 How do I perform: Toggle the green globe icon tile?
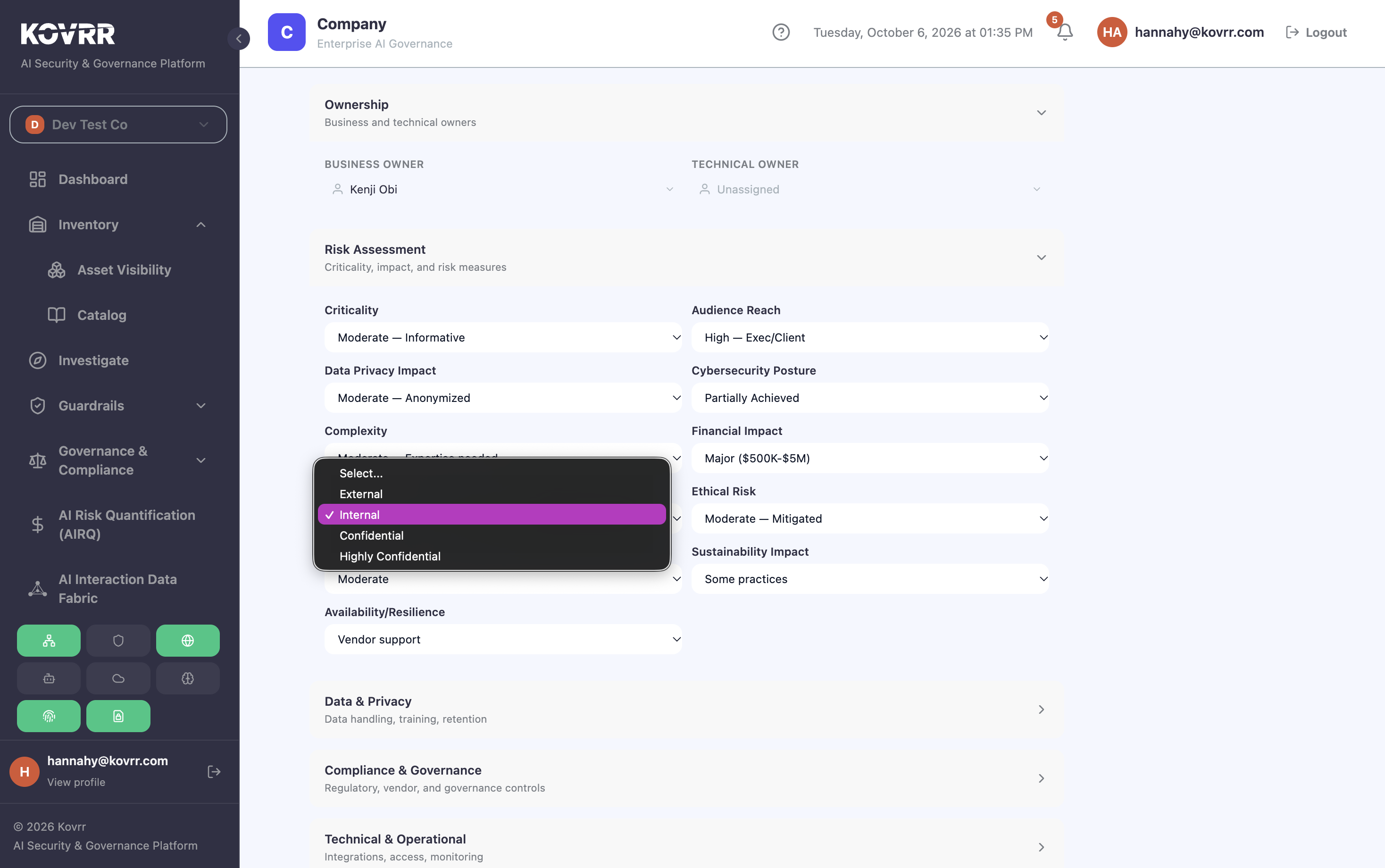pos(188,641)
